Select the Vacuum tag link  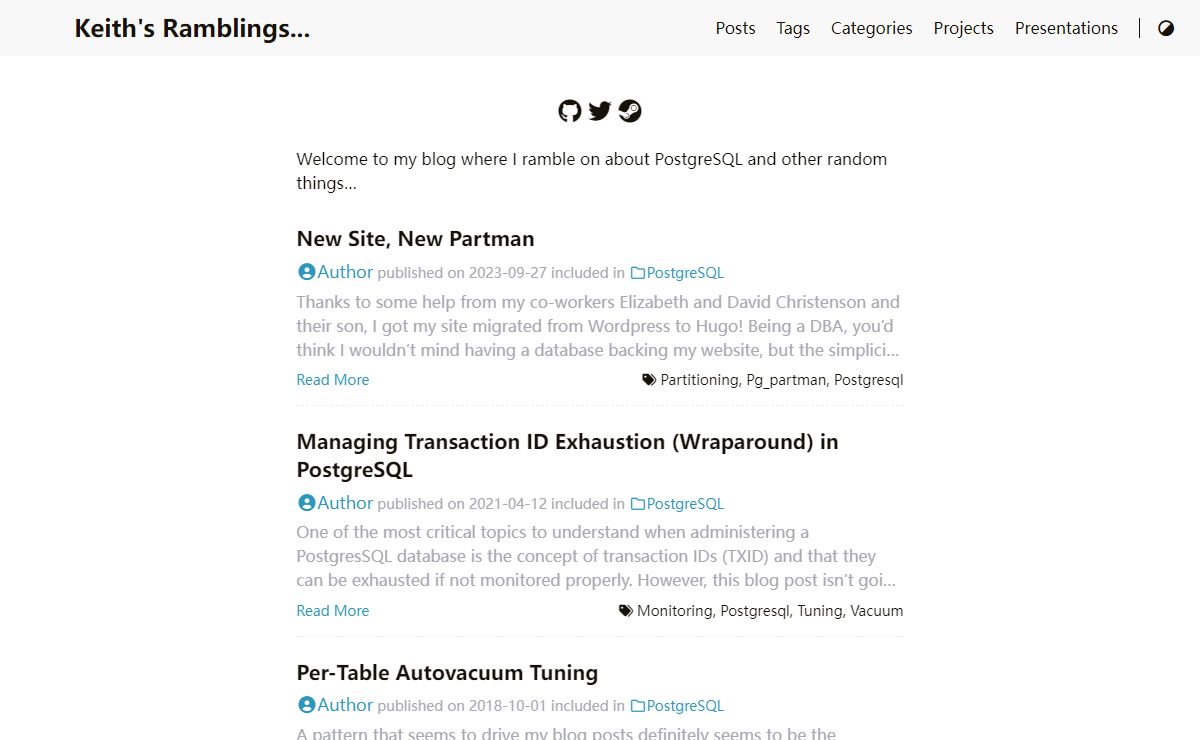coord(877,611)
